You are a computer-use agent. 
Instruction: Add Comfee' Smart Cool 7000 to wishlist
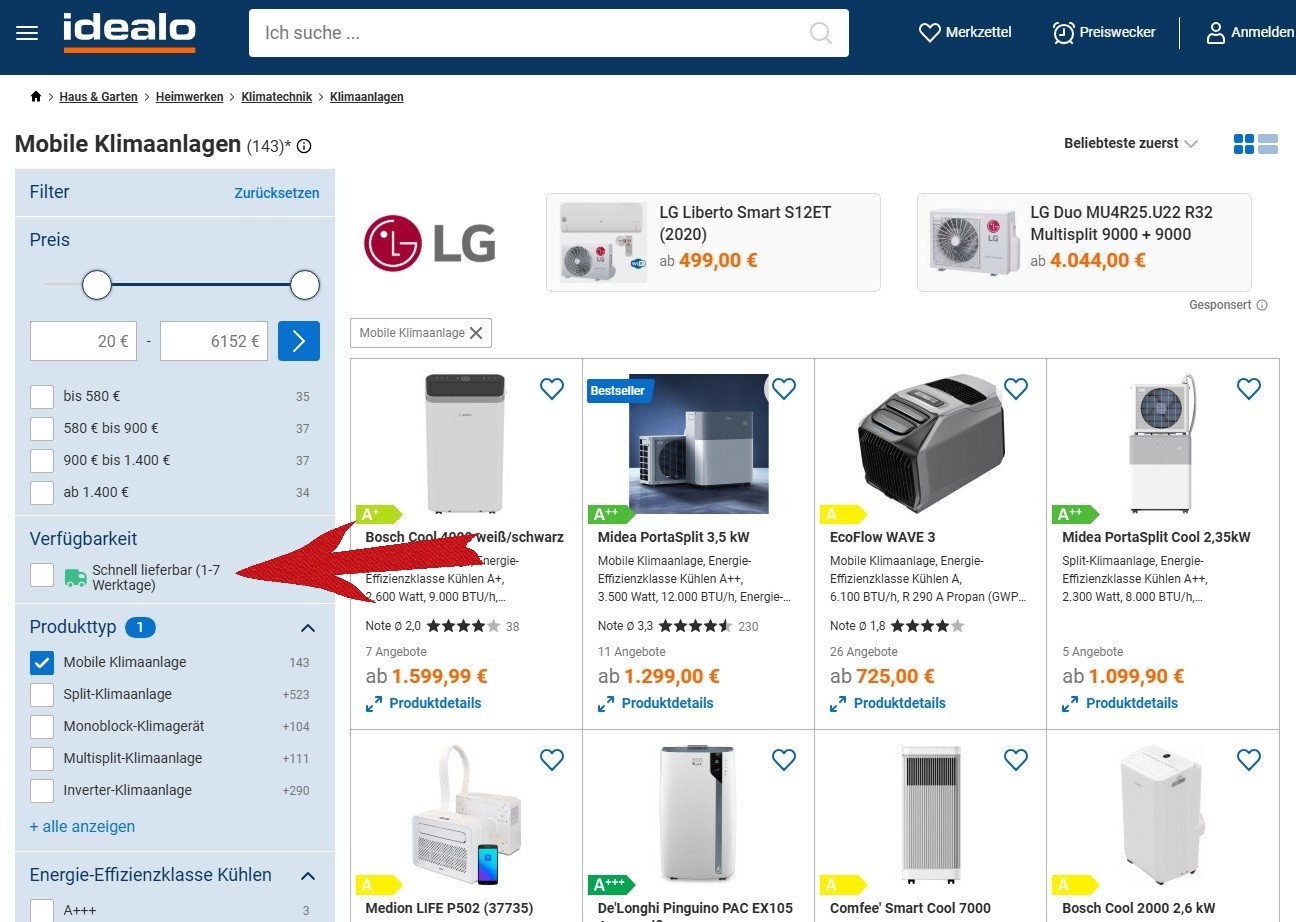1016,760
